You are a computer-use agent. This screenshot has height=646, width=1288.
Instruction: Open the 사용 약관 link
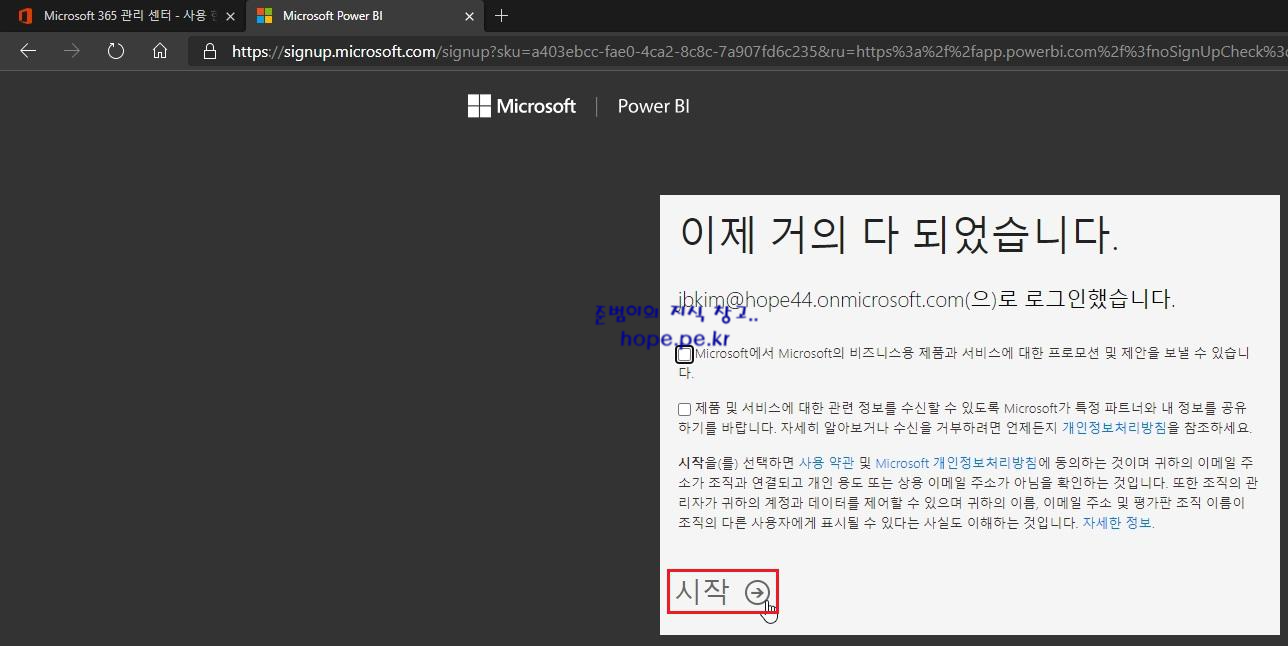click(x=826, y=463)
